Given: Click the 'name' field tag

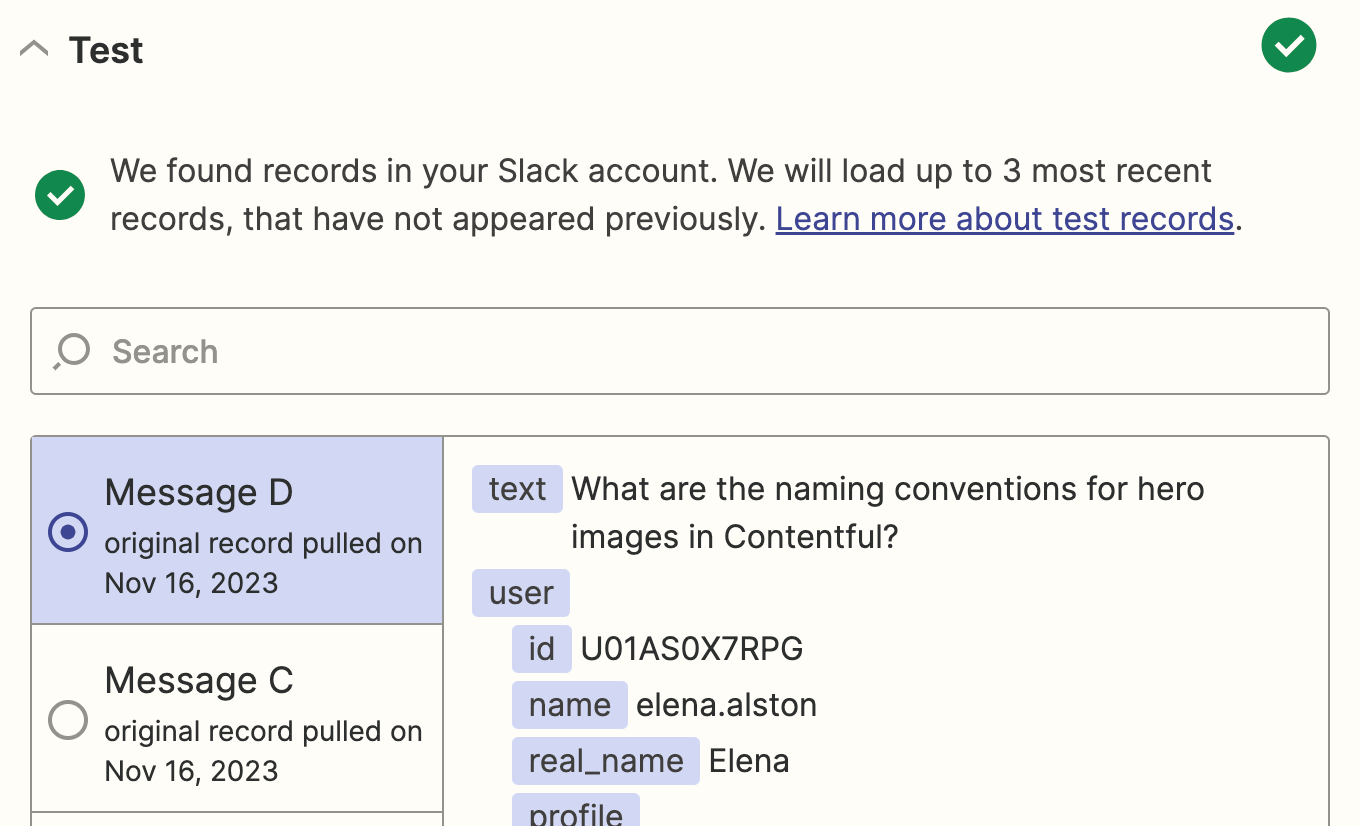Looking at the screenshot, I should coord(569,705).
